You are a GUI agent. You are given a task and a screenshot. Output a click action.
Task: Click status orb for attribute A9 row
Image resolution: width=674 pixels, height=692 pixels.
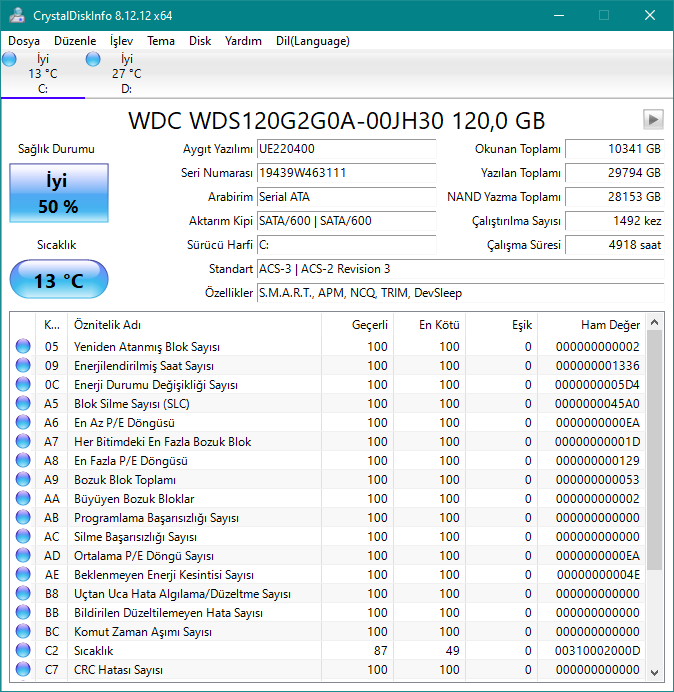[23, 479]
